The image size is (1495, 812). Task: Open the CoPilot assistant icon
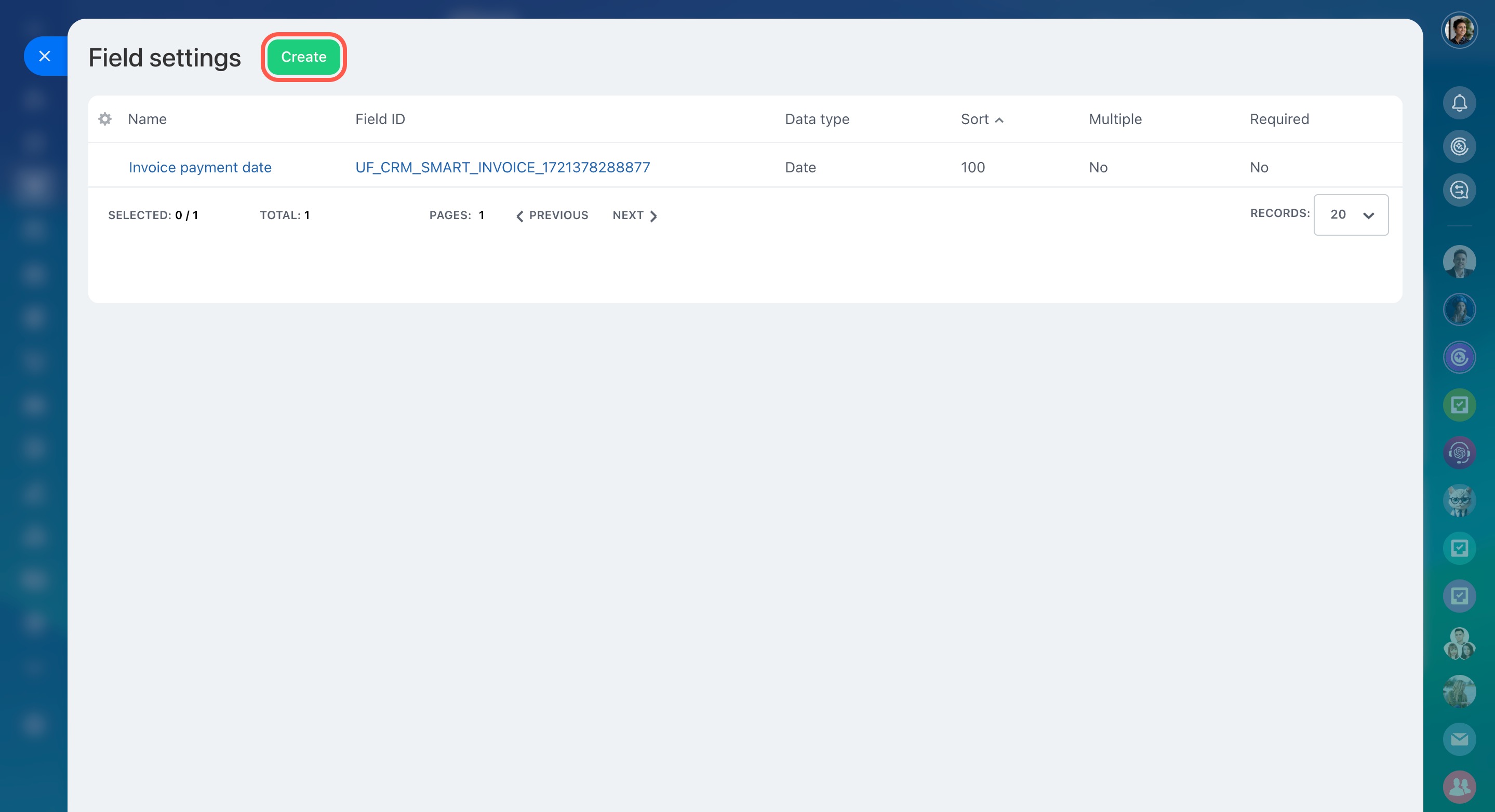pyautogui.click(x=1459, y=146)
